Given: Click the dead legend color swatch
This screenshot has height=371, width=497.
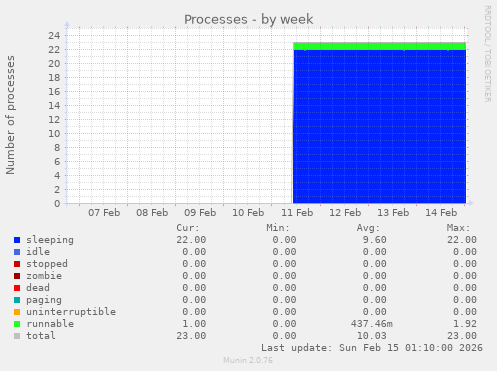Looking at the screenshot, I should [x=17, y=288].
